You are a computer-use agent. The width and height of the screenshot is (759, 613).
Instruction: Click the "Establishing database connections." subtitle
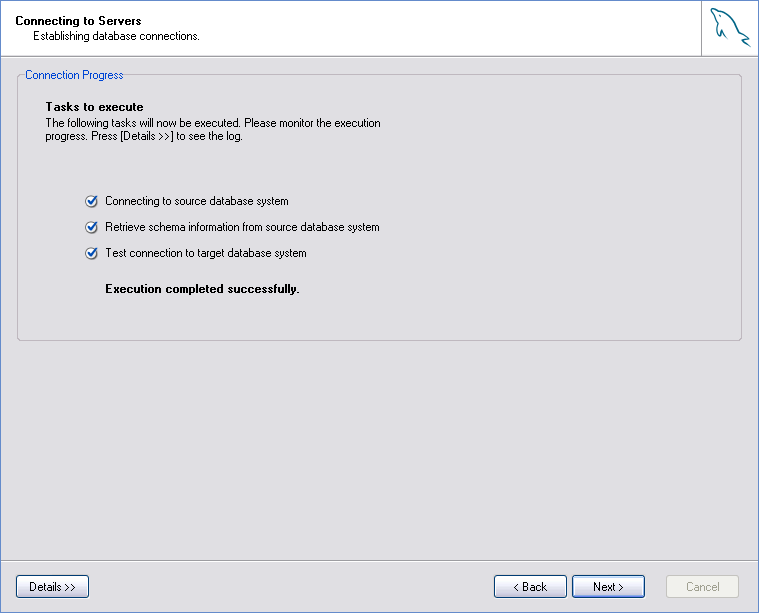(116, 36)
